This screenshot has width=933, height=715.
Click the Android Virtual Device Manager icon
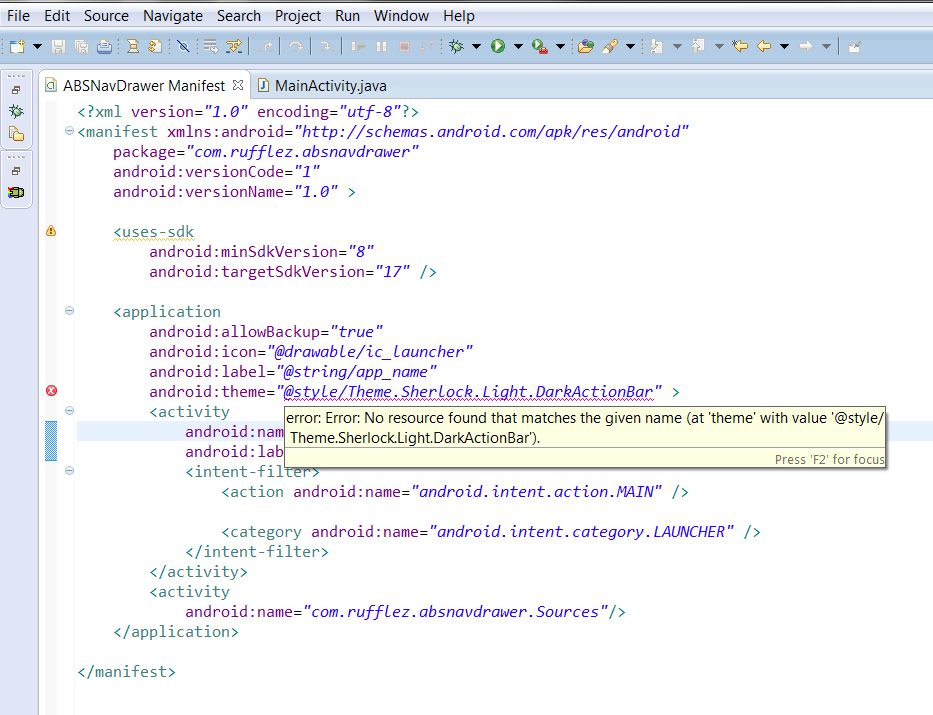click(x=155, y=46)
